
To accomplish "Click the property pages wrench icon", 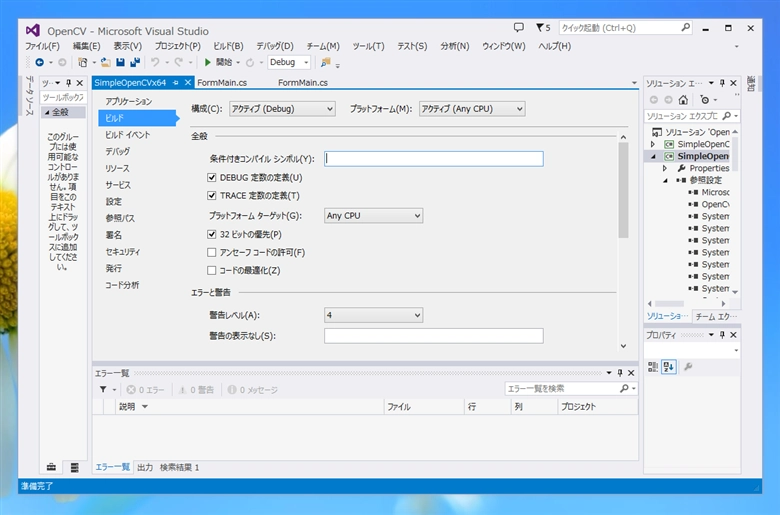I will pyautogui.click(x=688, y=367).
